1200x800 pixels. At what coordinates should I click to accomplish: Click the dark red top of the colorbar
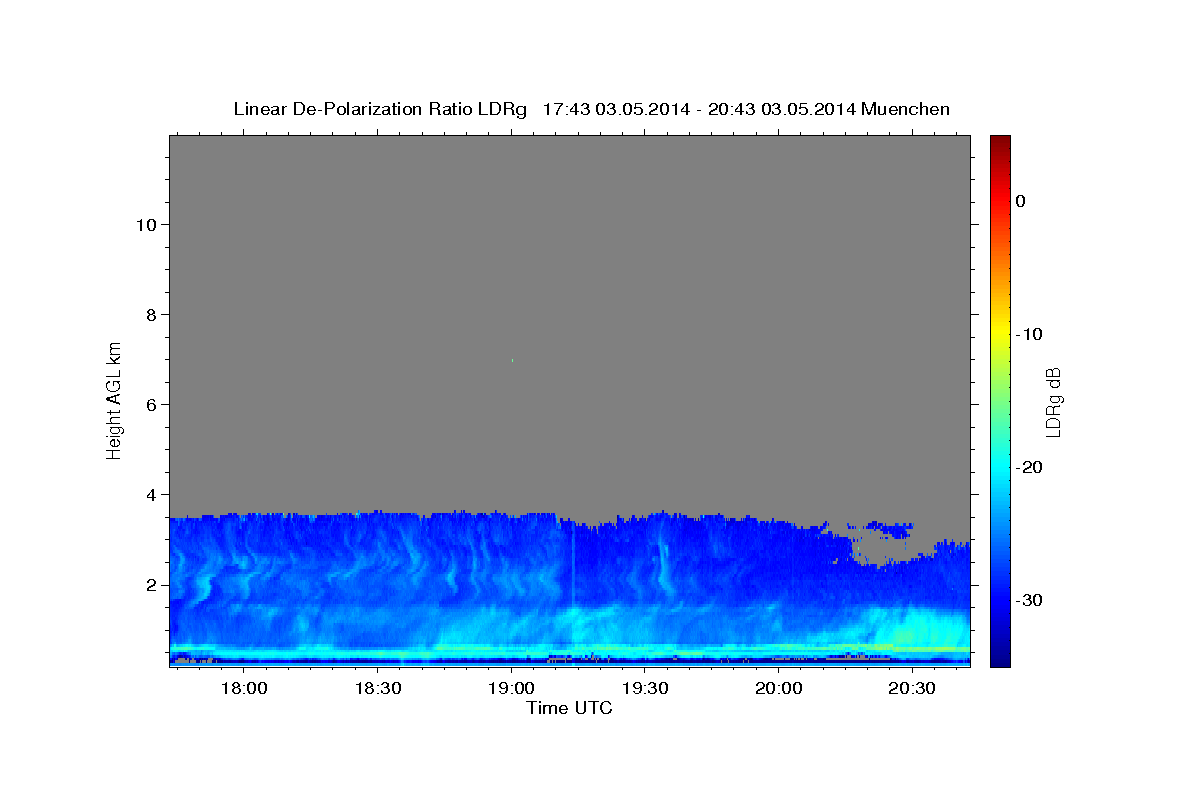[x=1000, y=142]
